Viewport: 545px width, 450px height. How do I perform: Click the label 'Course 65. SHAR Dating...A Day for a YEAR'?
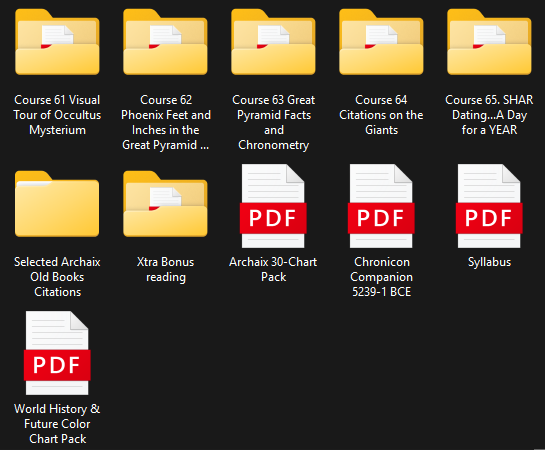pyautogui.click(x=489, y=115)
